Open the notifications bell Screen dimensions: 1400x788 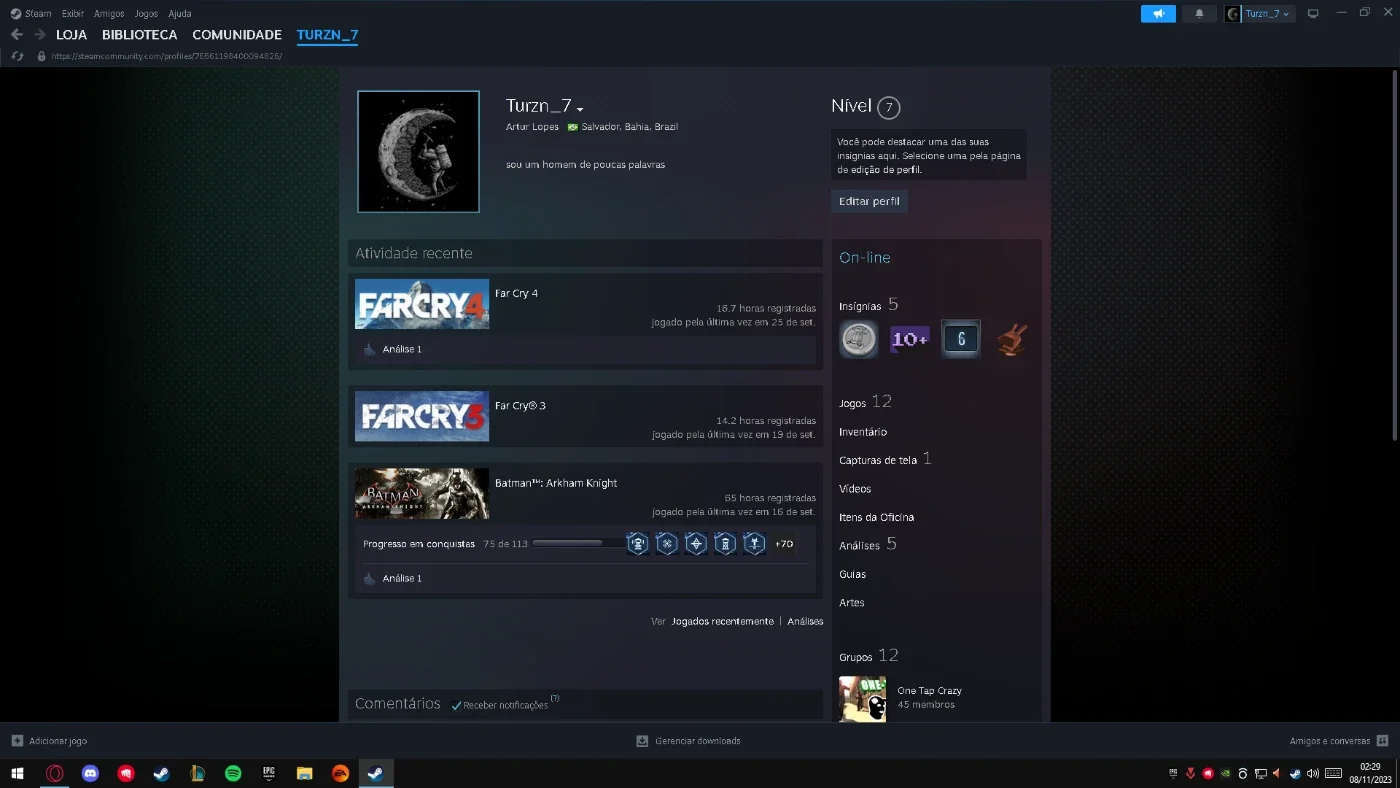1199,14
